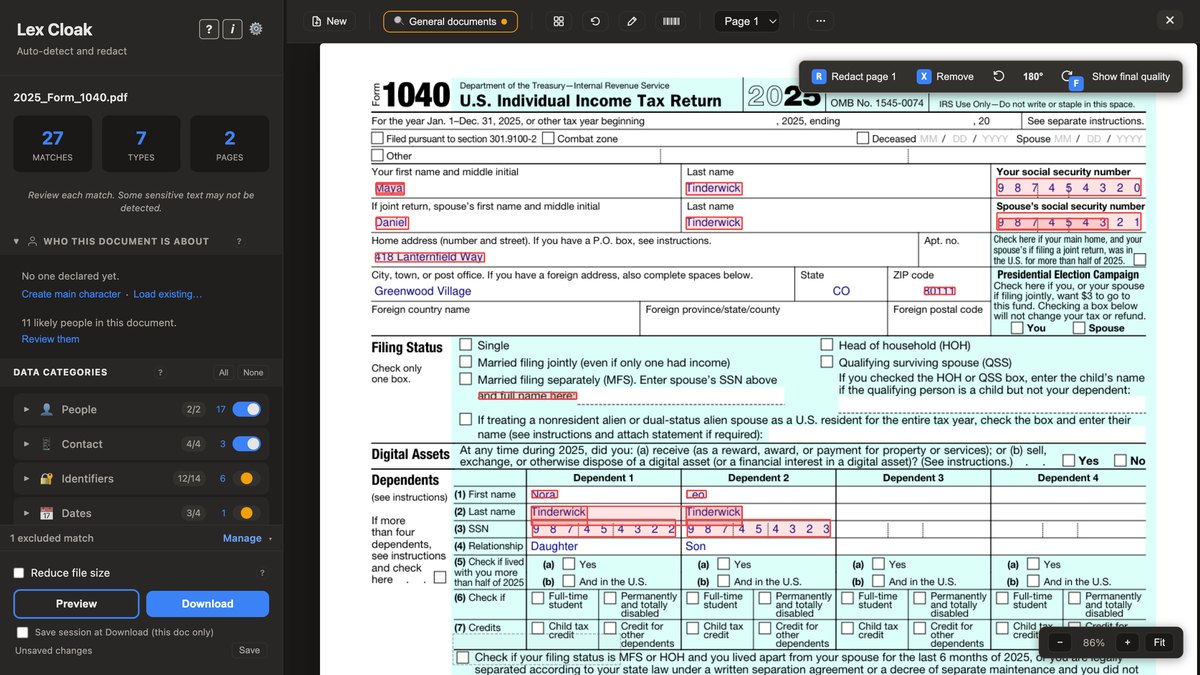This screenshot has height=675, width=1200.
Task: Click the Create main character link
Action: point(71,294)
